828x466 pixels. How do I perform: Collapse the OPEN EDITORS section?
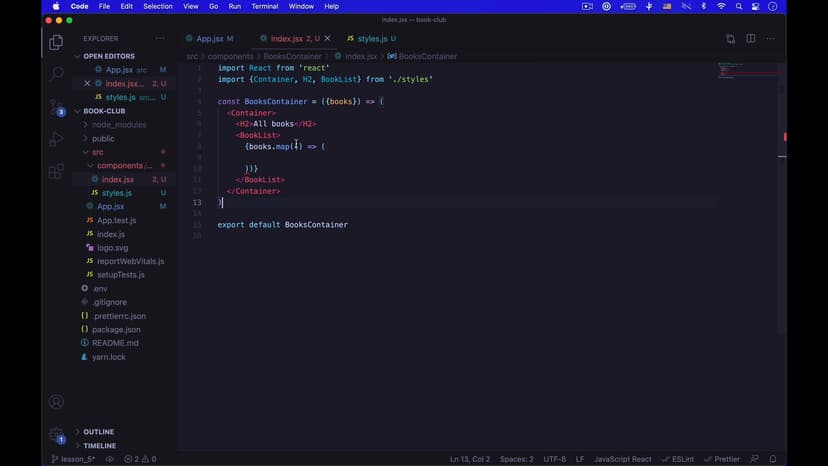pos(108,56)
